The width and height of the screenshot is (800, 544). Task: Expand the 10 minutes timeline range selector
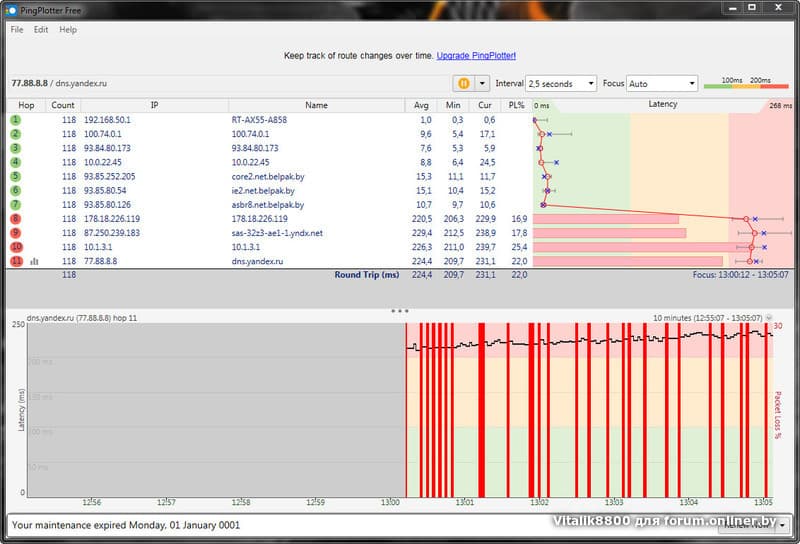click(x=768, y=317)
